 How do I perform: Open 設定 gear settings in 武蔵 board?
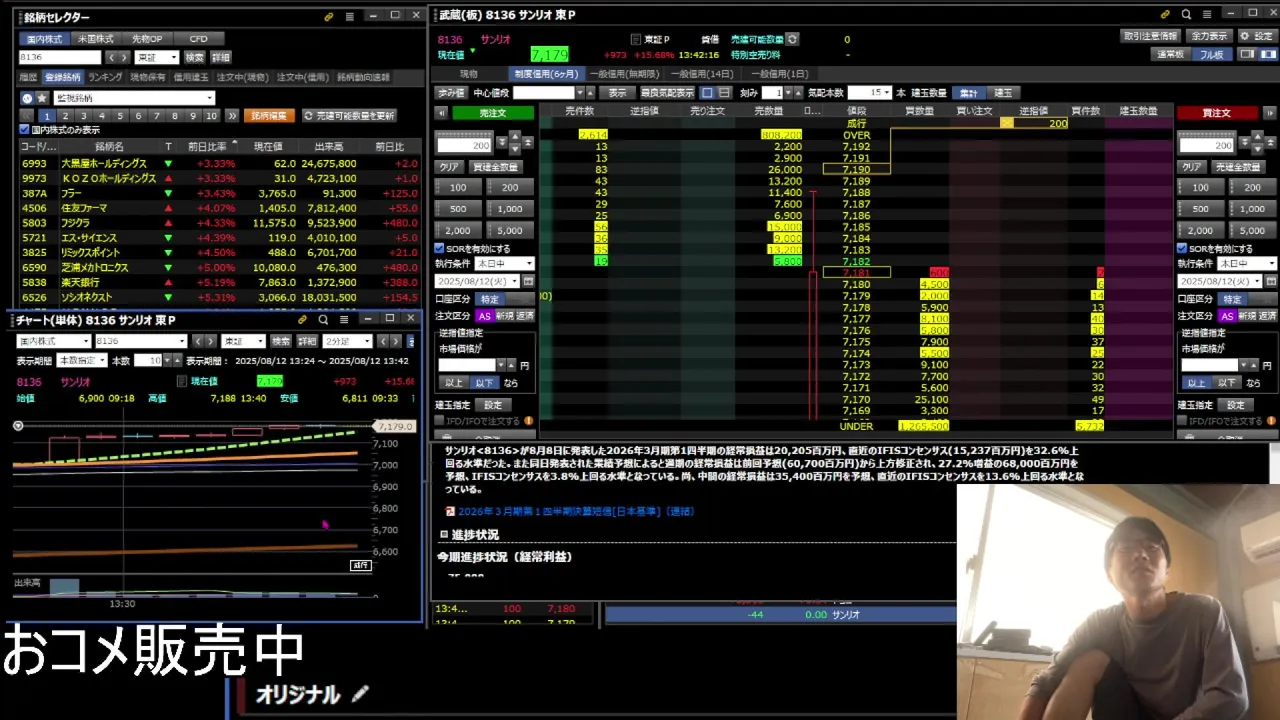click(x=1257, y=36)
